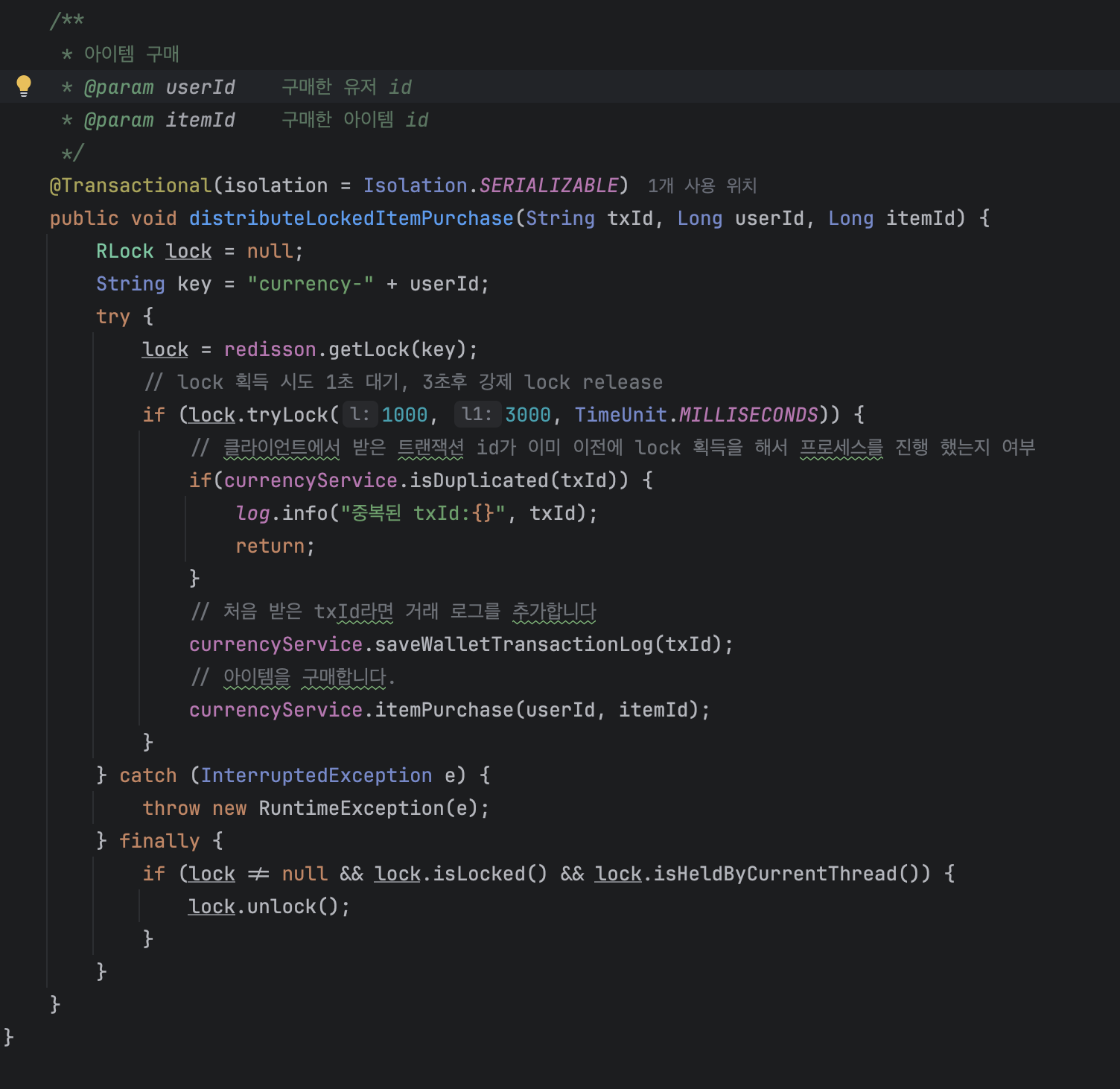Click the '1개 사용 위치' usages hint

click(701, 185)
